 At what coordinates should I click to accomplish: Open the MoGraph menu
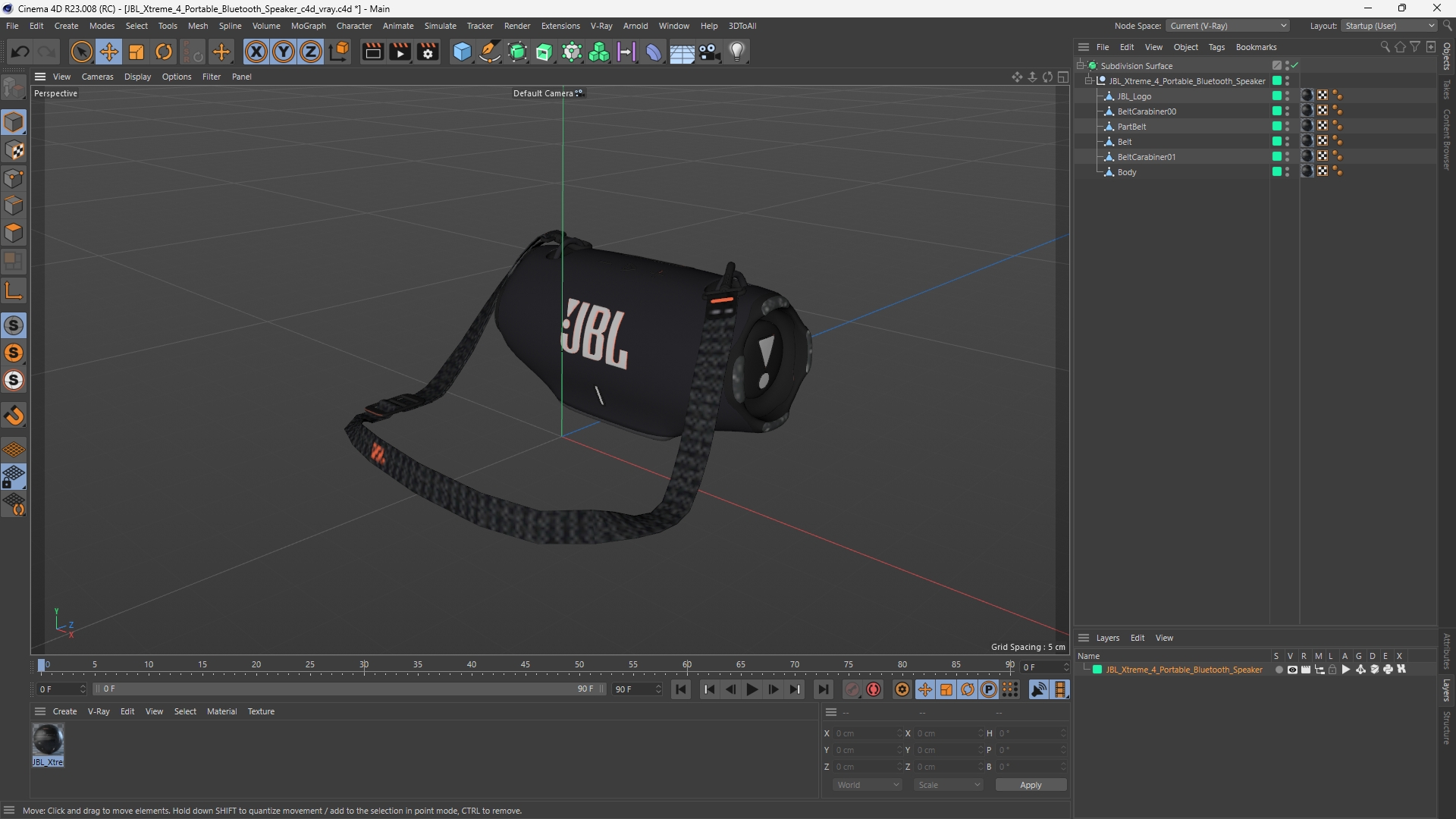(308, 26)
